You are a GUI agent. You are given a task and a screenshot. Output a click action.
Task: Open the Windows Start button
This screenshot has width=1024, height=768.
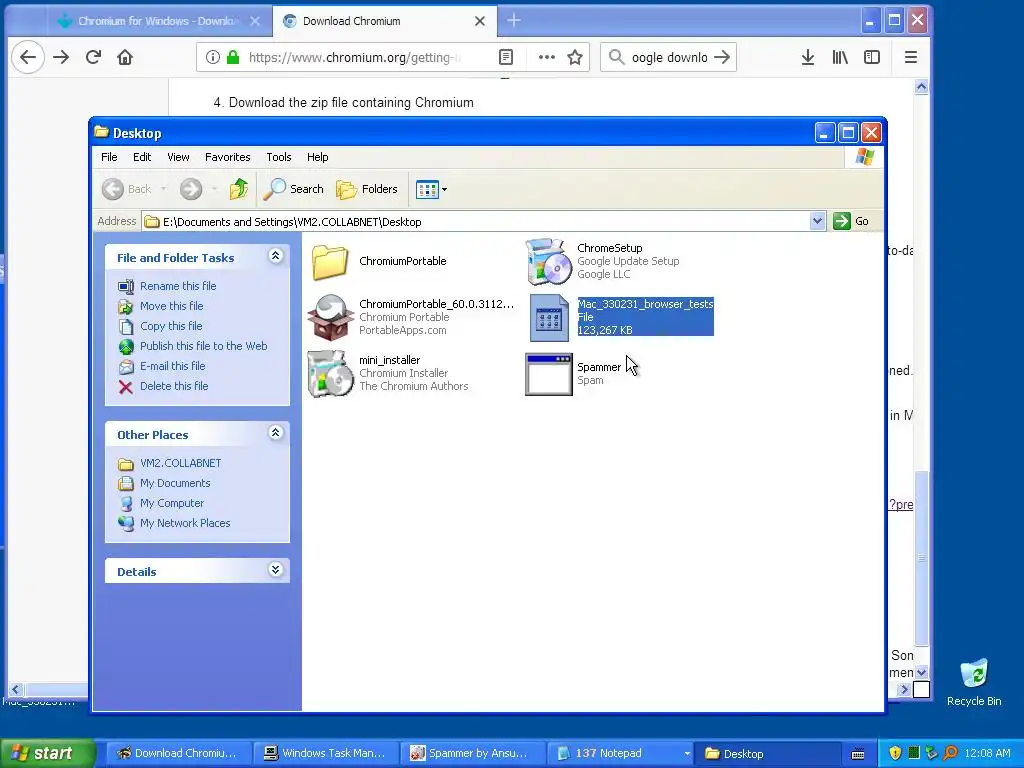(x=47, y=753)
